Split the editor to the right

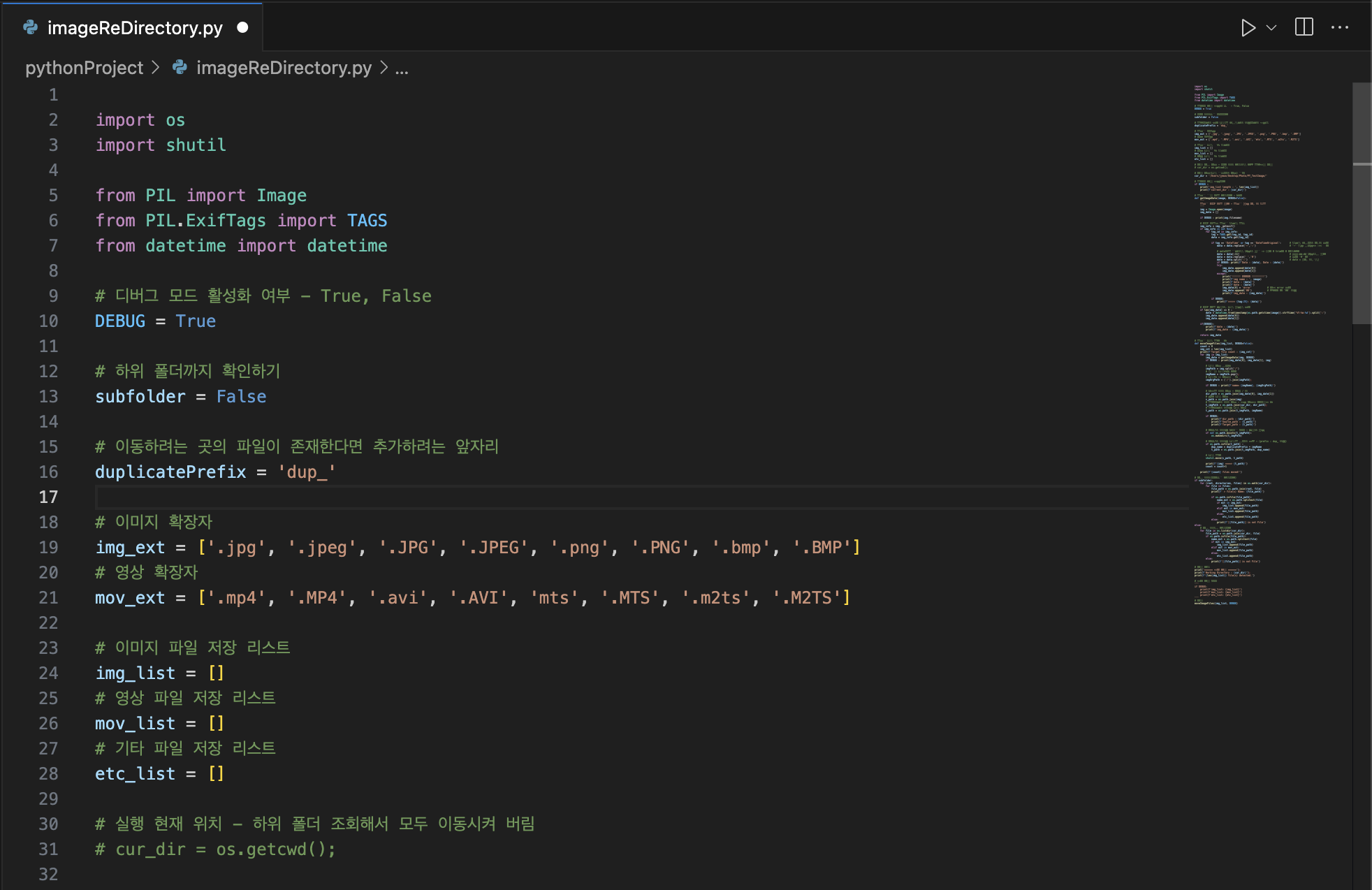1304,27
